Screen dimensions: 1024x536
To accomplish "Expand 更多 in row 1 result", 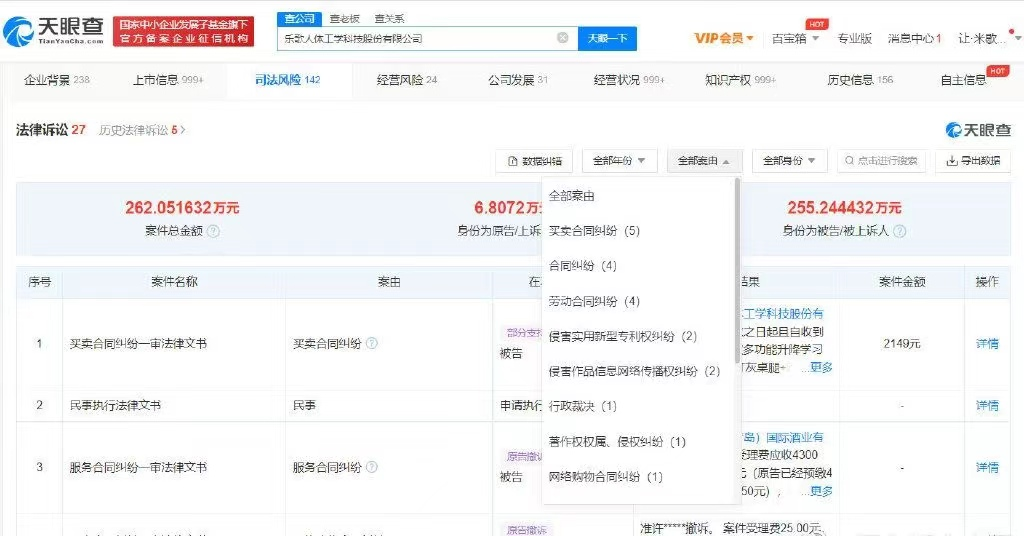I will 821,368.
